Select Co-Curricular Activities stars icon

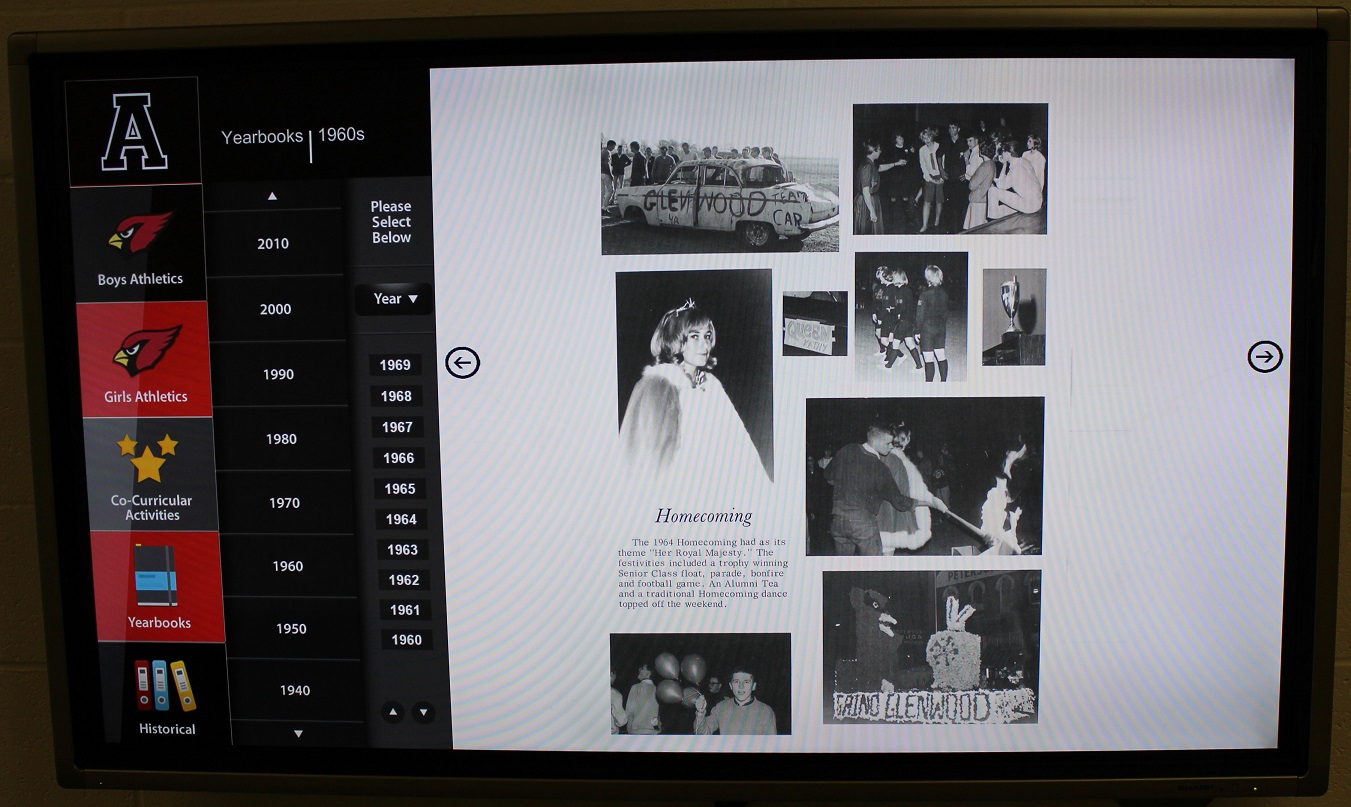(148, 458)
